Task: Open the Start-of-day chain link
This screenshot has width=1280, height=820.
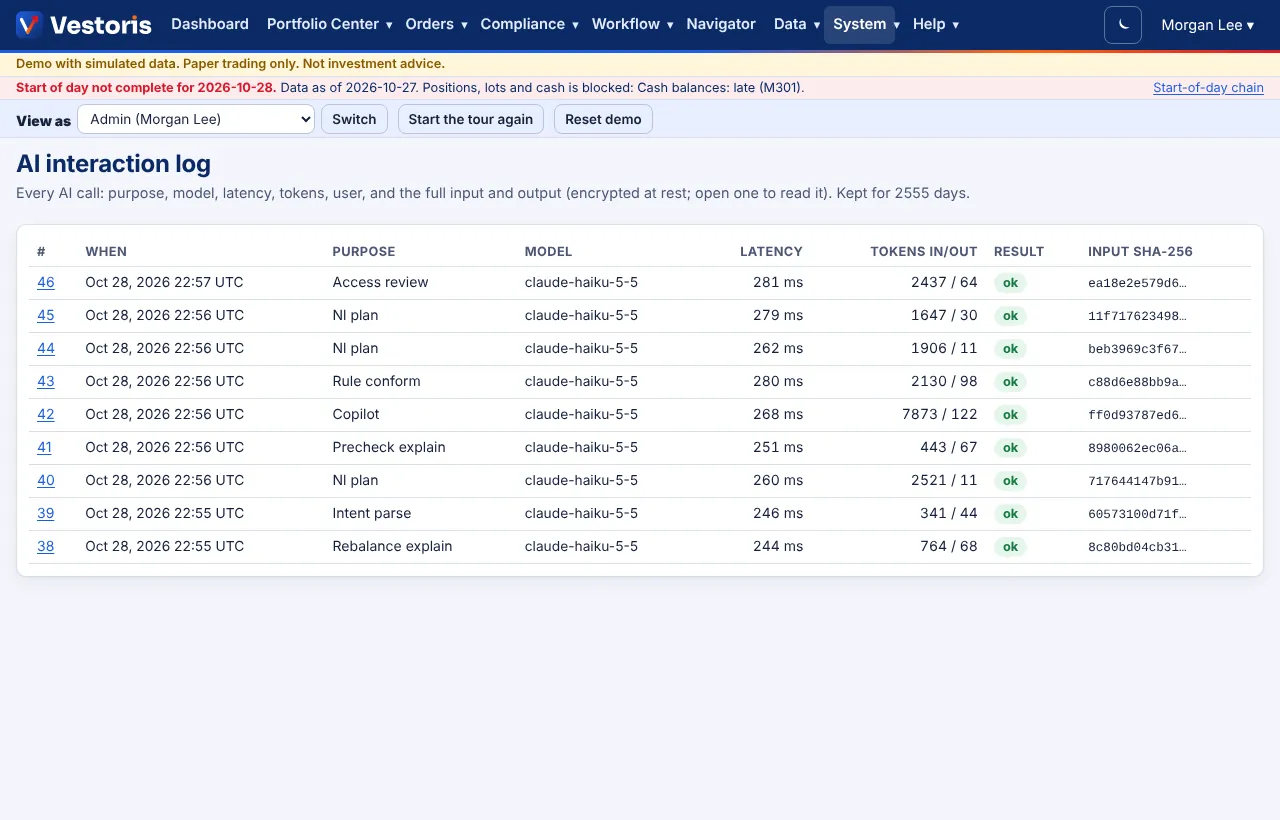Action: [1208, 88]
